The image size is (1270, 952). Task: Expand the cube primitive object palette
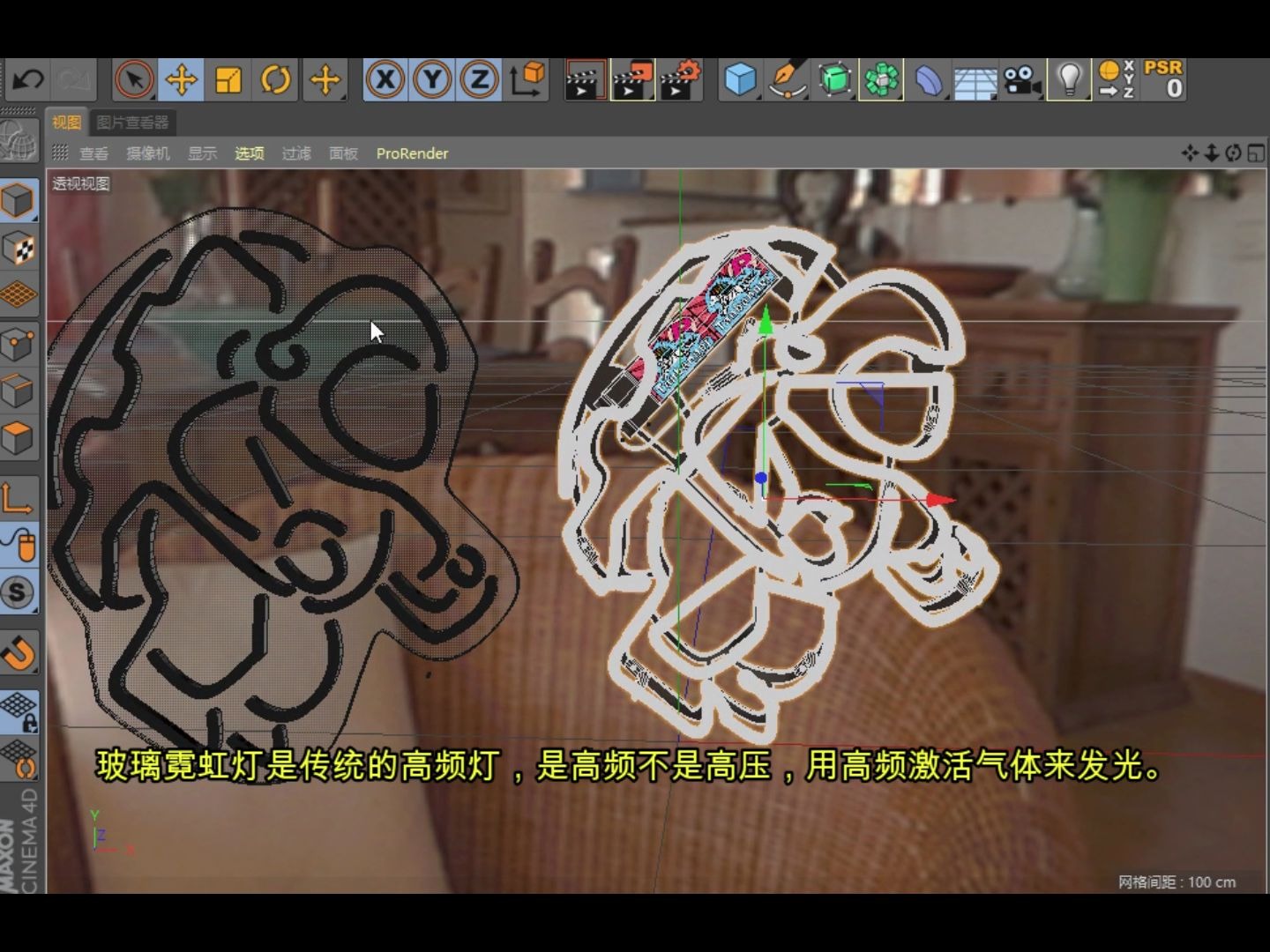pos(740,79)
